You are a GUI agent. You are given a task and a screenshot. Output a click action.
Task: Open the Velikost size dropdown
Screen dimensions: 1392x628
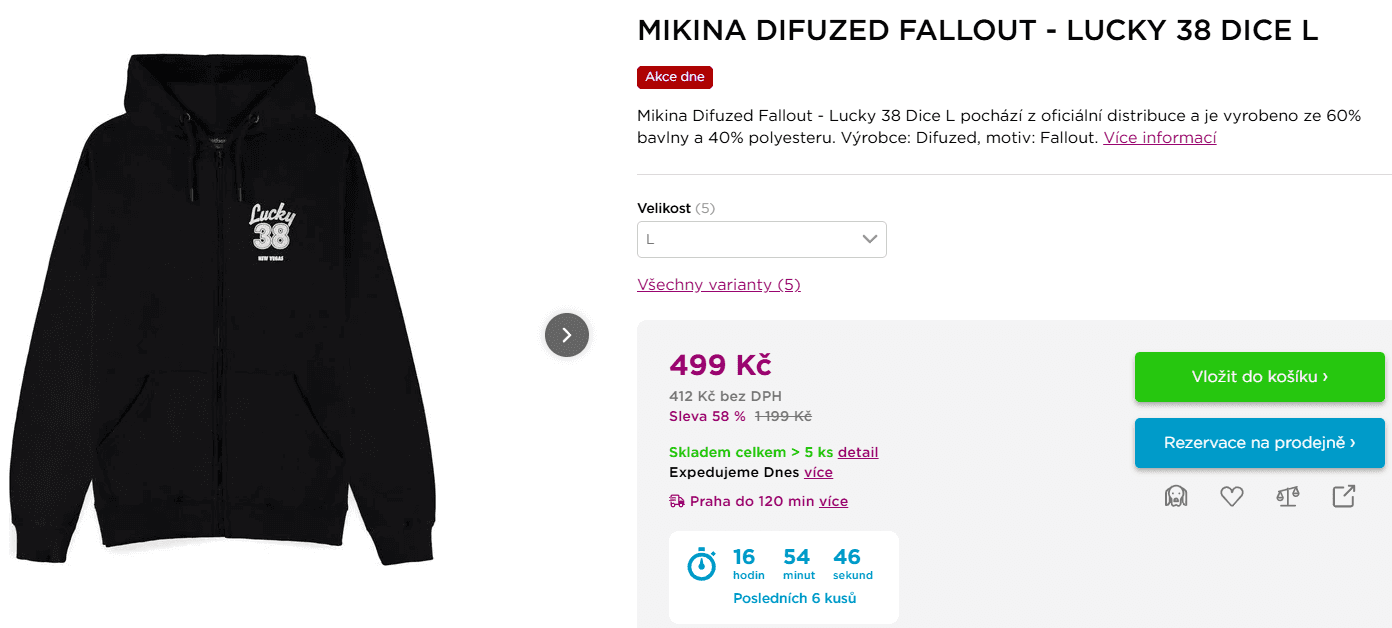coord(762,239)
